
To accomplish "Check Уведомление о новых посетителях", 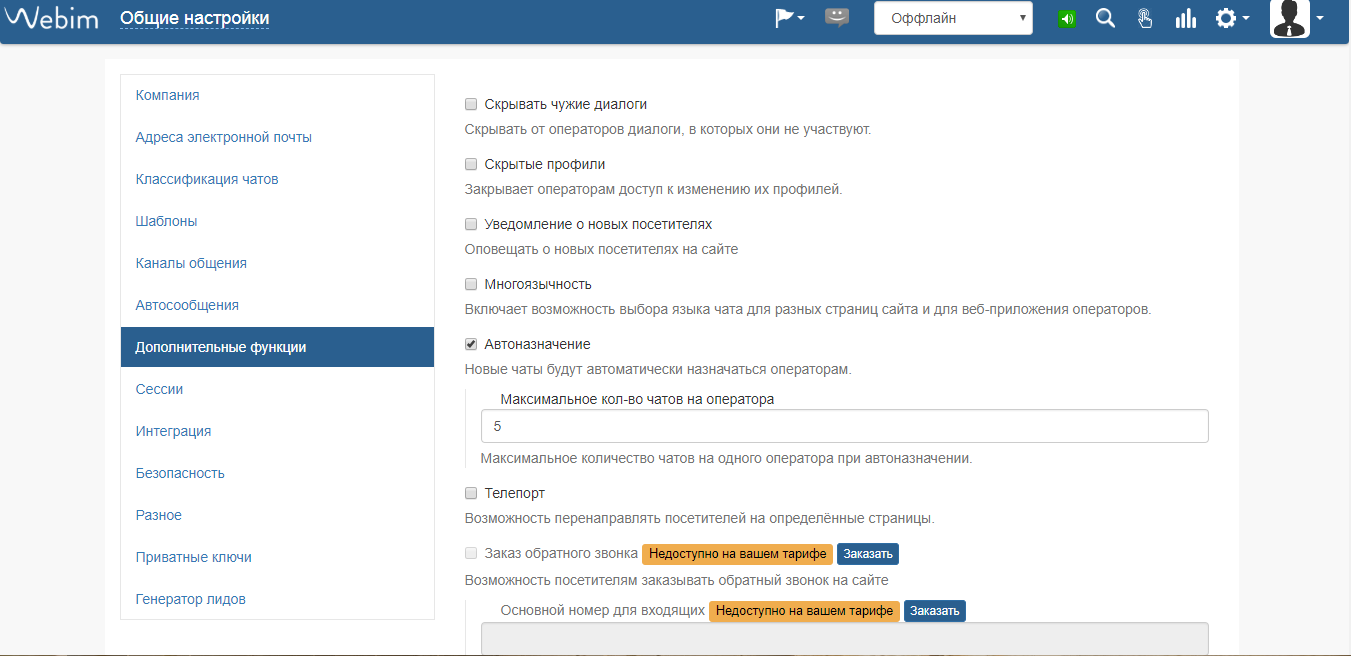I will click(x=471, y=224).
